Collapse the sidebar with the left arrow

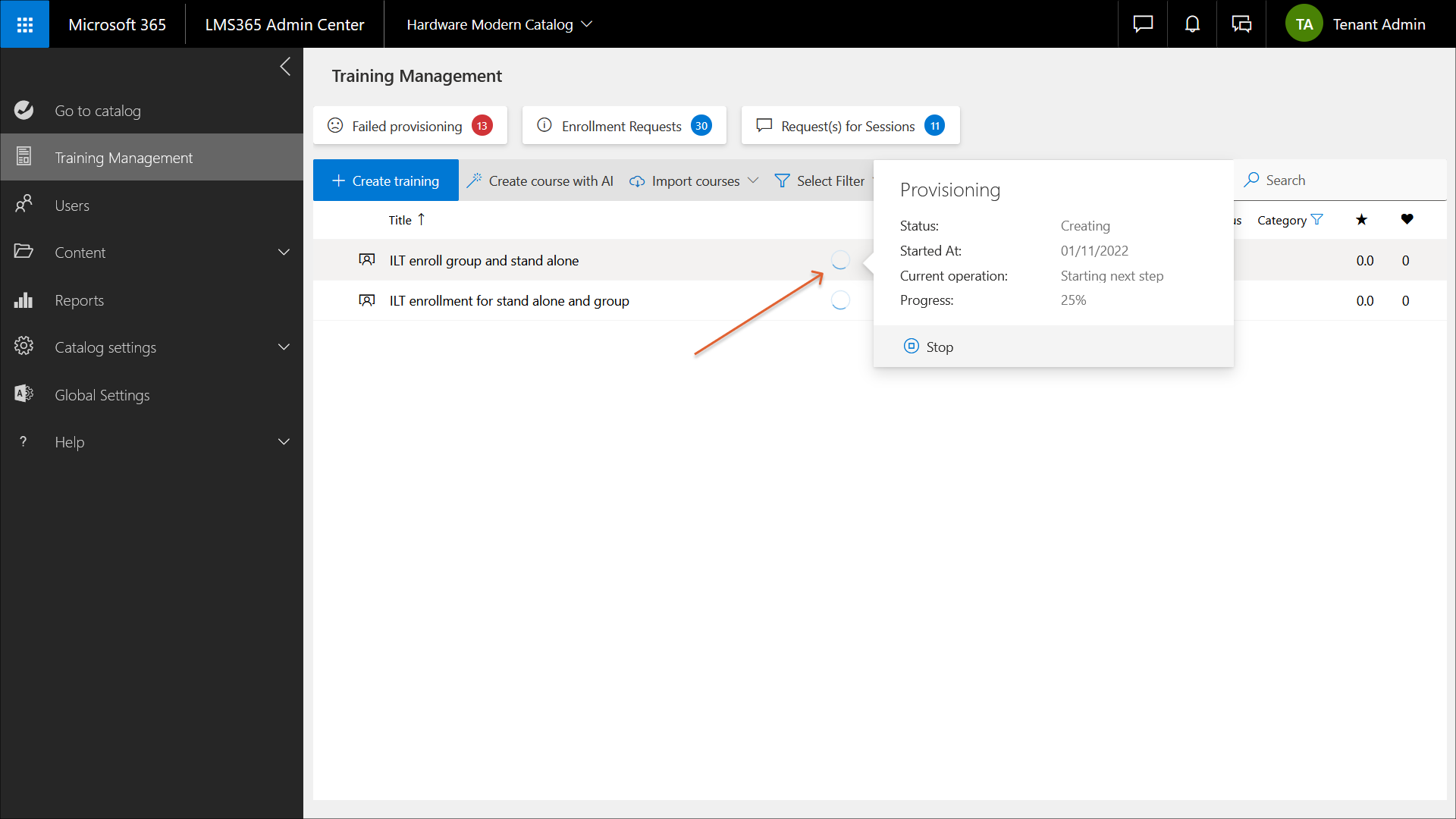(x=285, y=67)
